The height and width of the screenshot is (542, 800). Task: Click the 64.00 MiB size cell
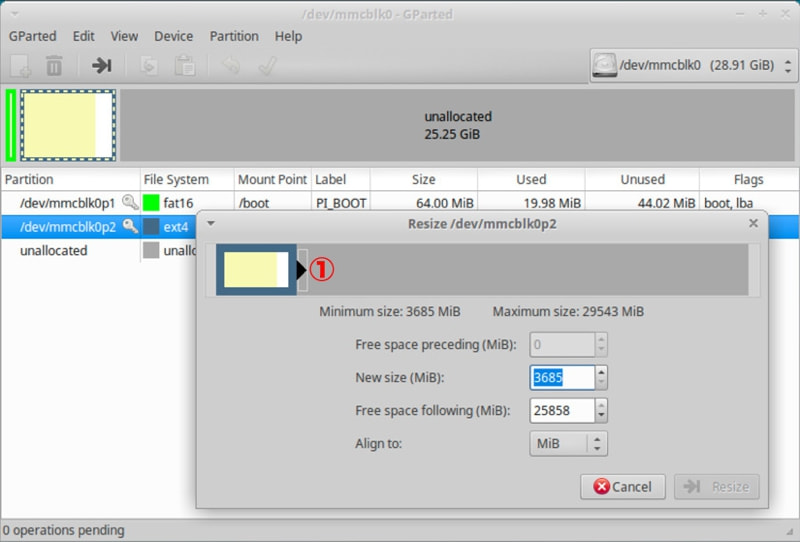pyautogui.click(x=444, y=203)
